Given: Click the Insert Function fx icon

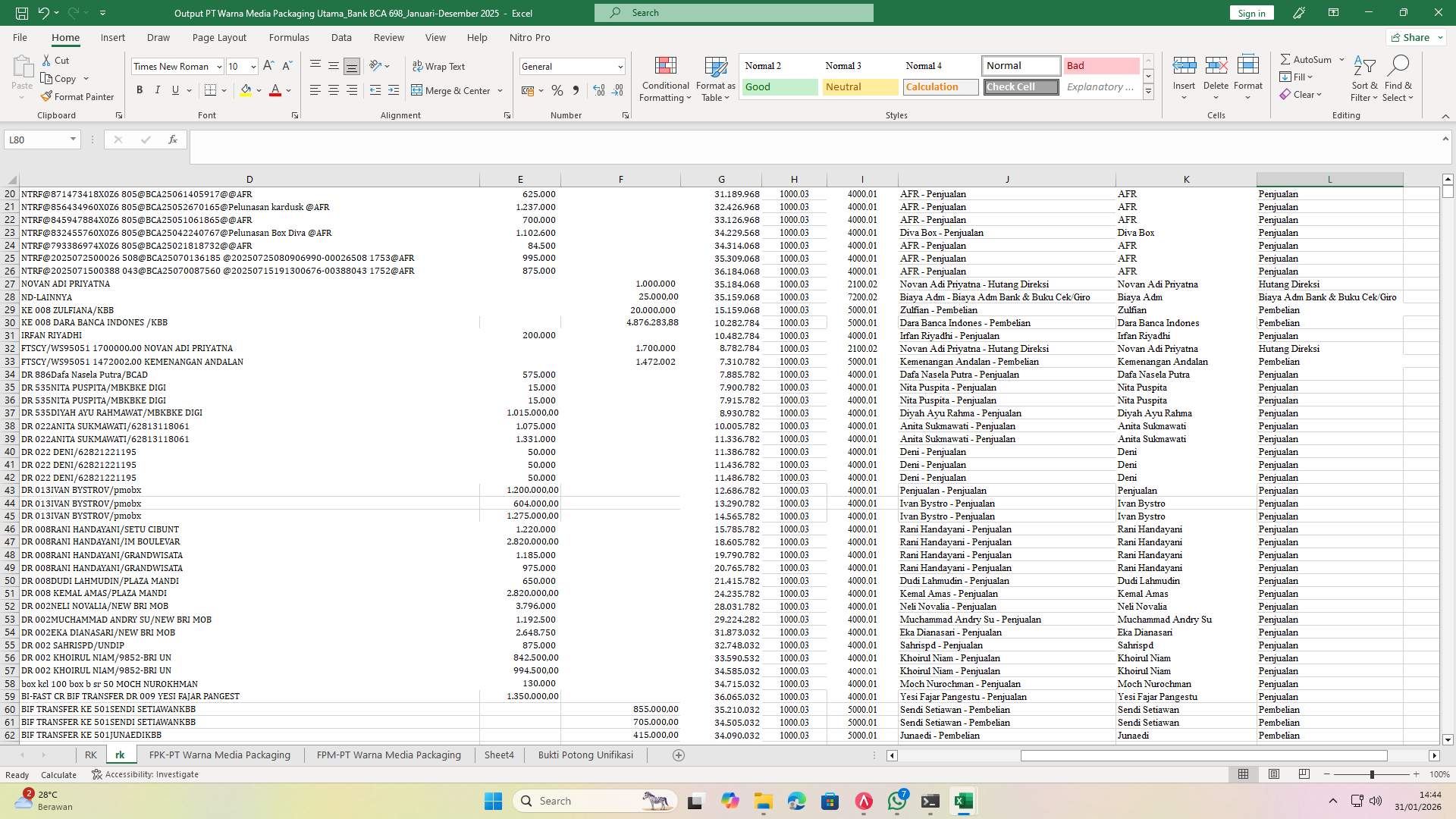Looking at the screenshot, I should click(x=173, y=140).
